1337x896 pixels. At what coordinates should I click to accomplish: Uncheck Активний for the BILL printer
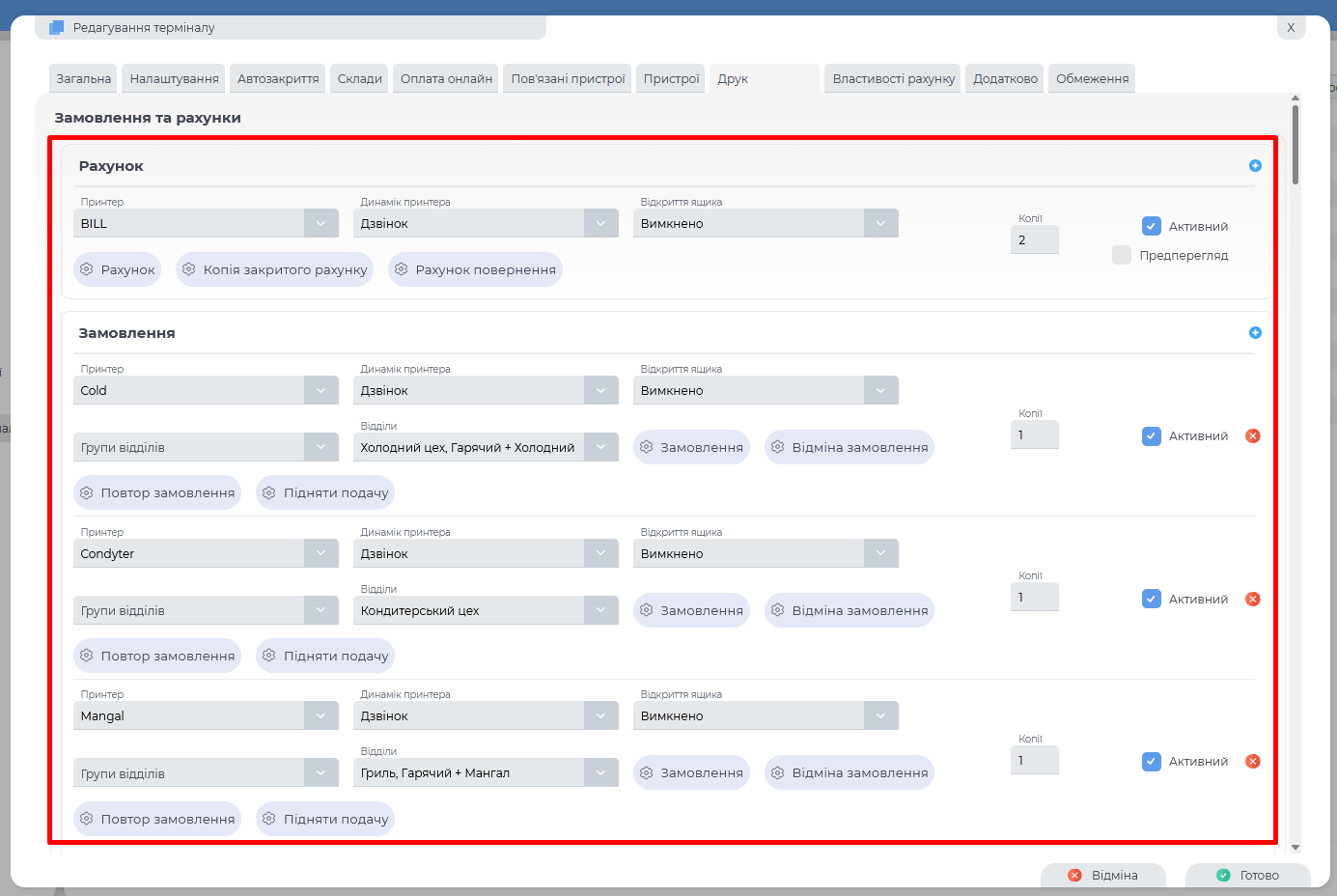point(1152,227)
